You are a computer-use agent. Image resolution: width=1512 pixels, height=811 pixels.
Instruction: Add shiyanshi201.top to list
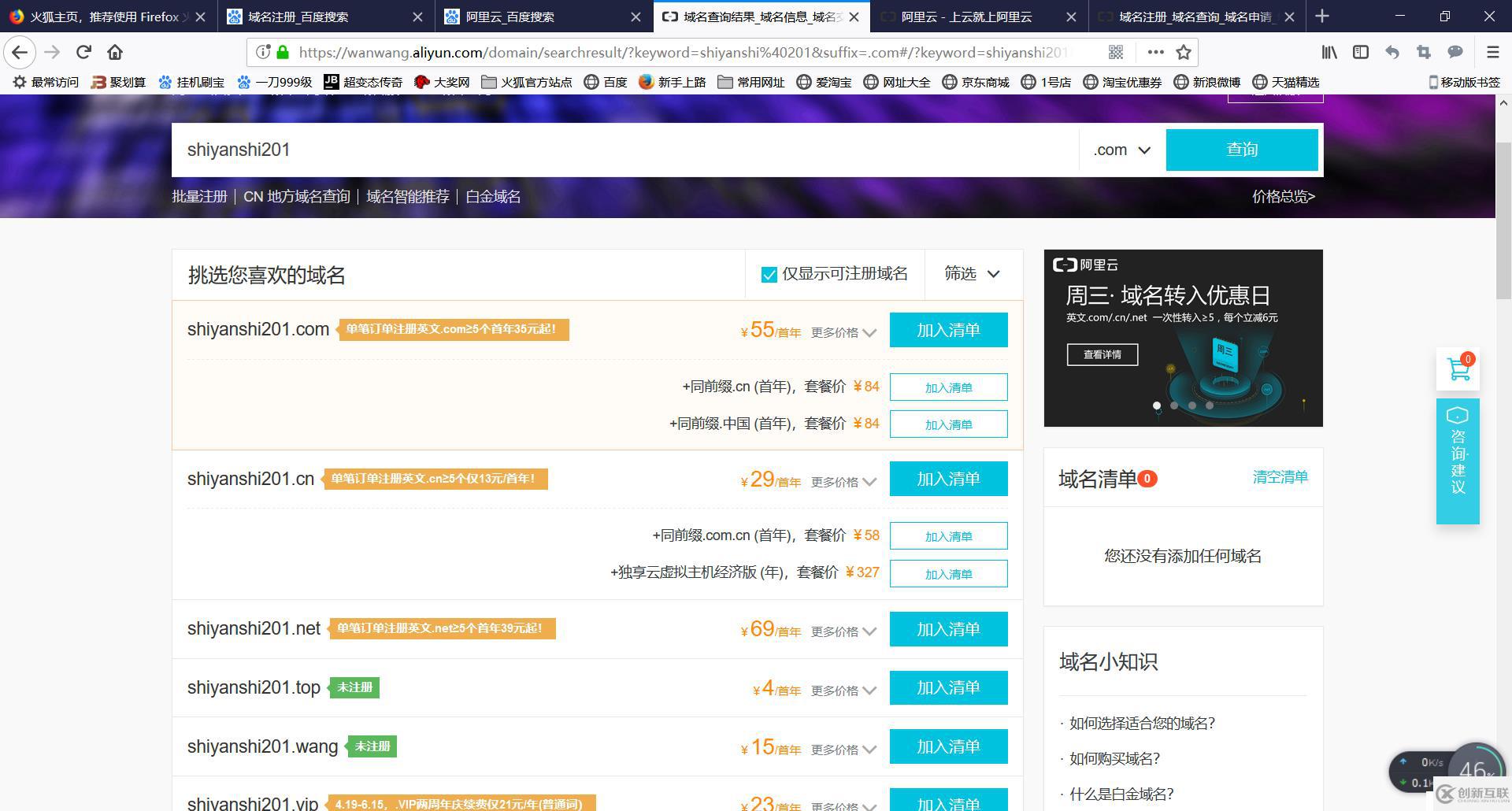pyautogui.click(x=948, y=687)
